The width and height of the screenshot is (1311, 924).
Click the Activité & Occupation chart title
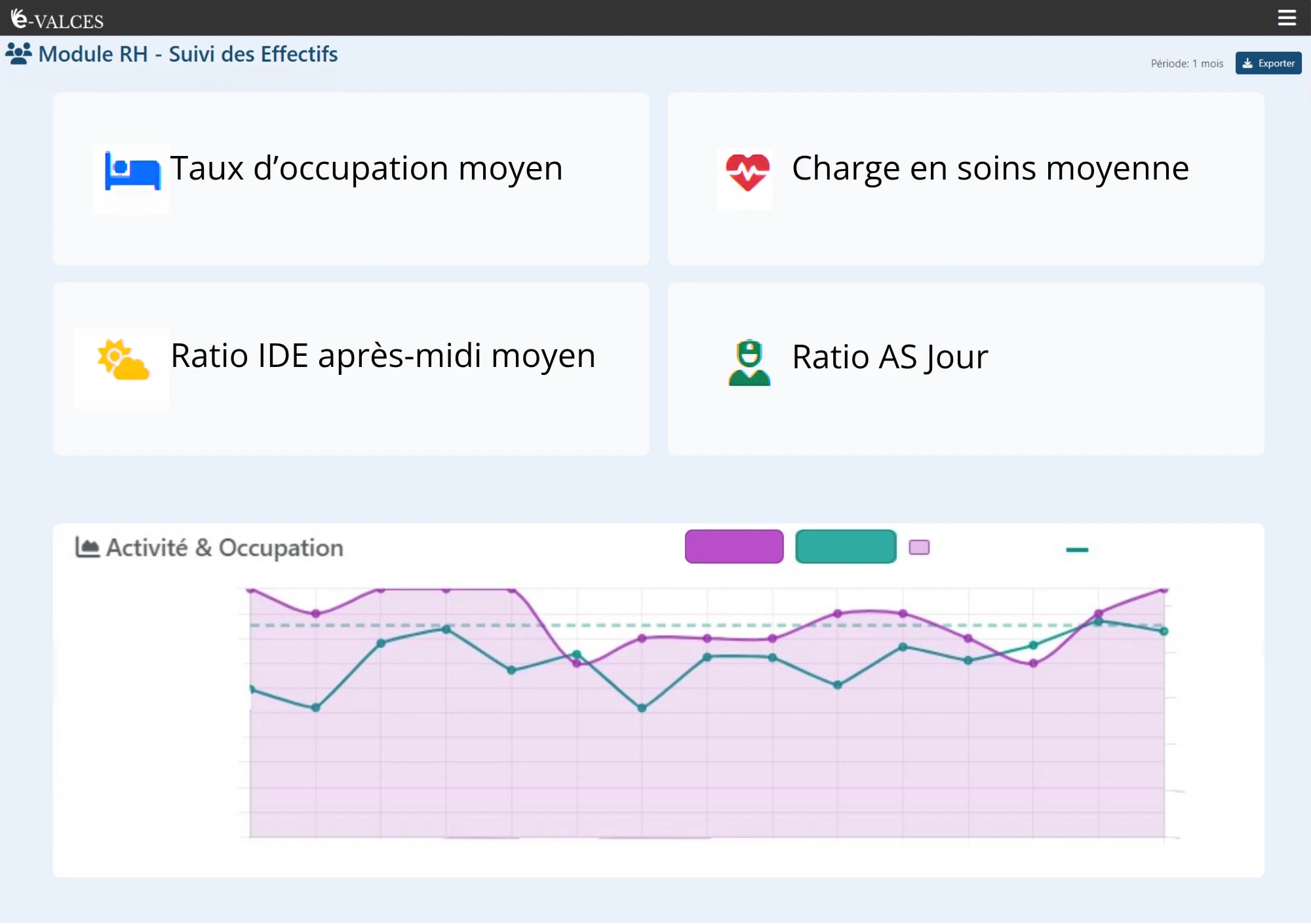pyautogui.click(x=224, y=547)
